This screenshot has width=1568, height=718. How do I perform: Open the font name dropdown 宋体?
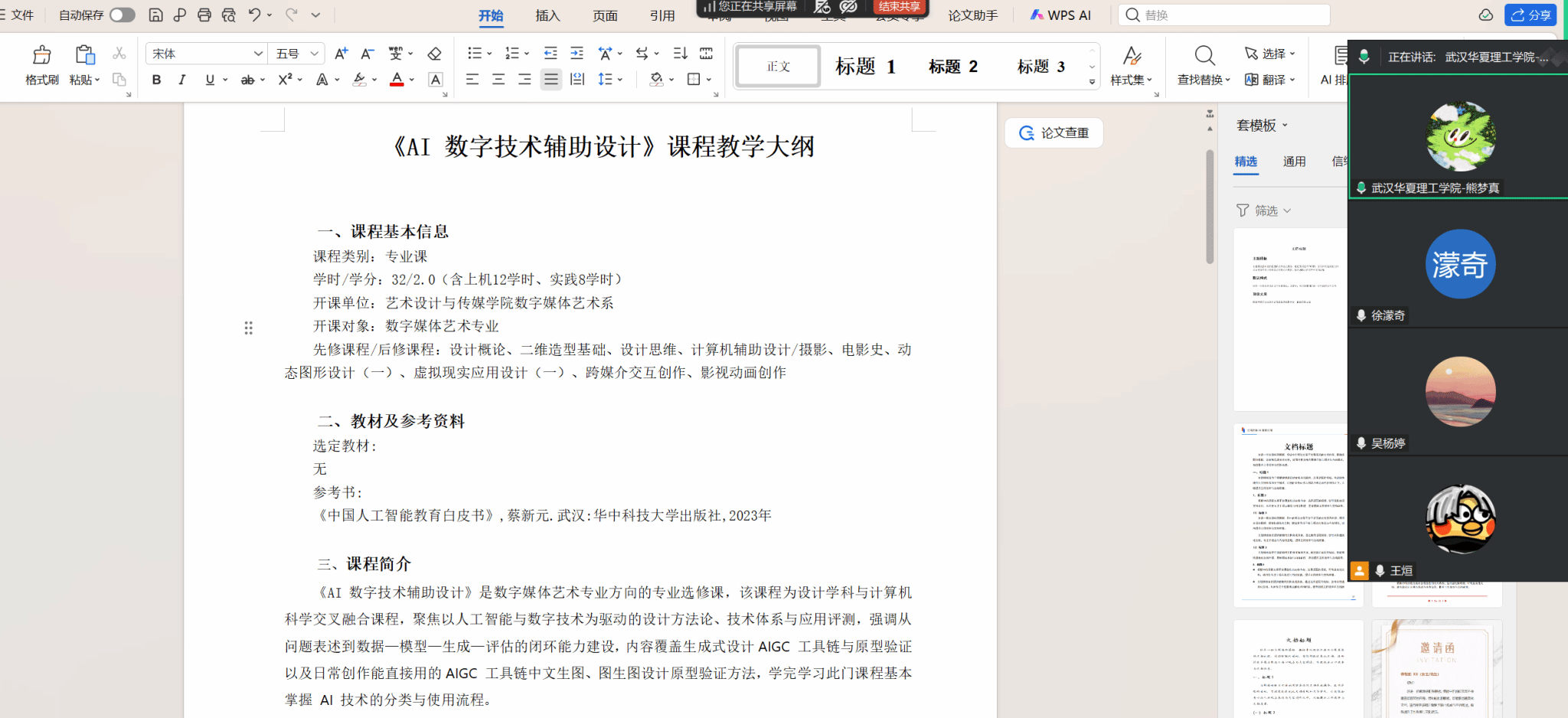pos(206,54)
